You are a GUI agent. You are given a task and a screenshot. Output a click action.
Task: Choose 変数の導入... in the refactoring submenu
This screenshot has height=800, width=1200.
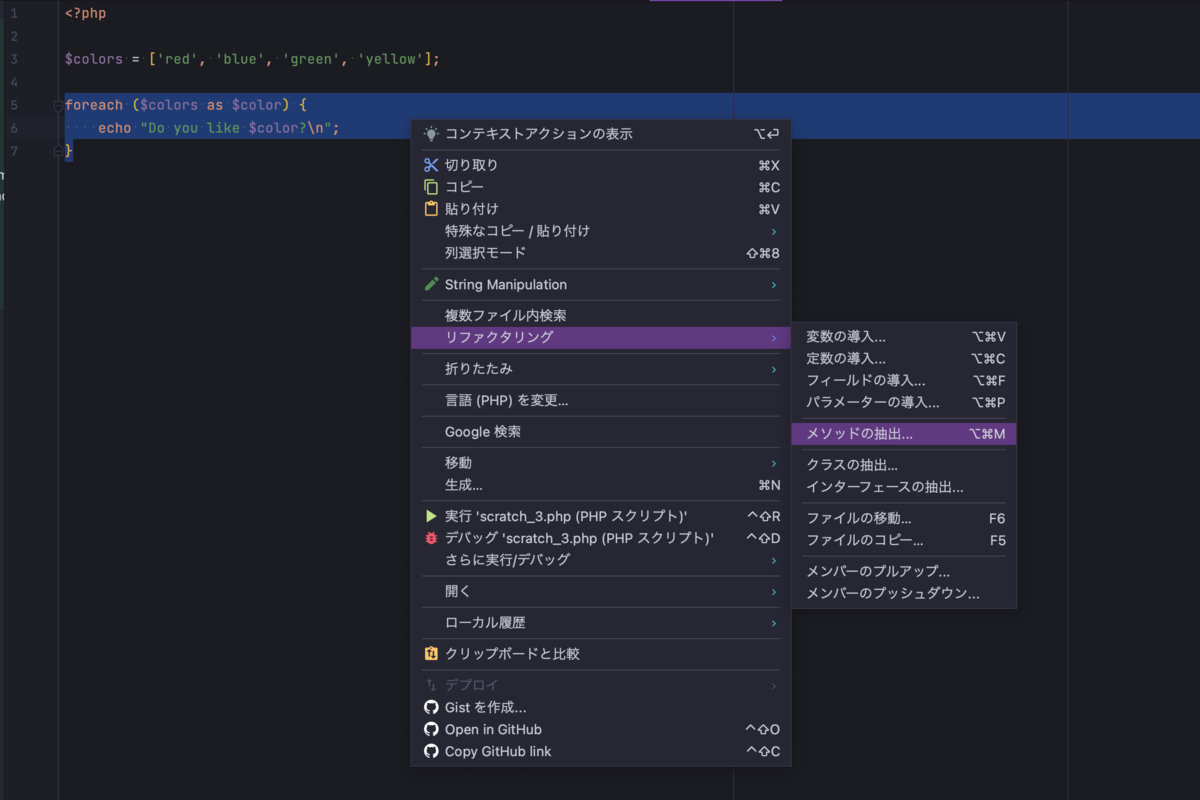(x=904, y=337)
